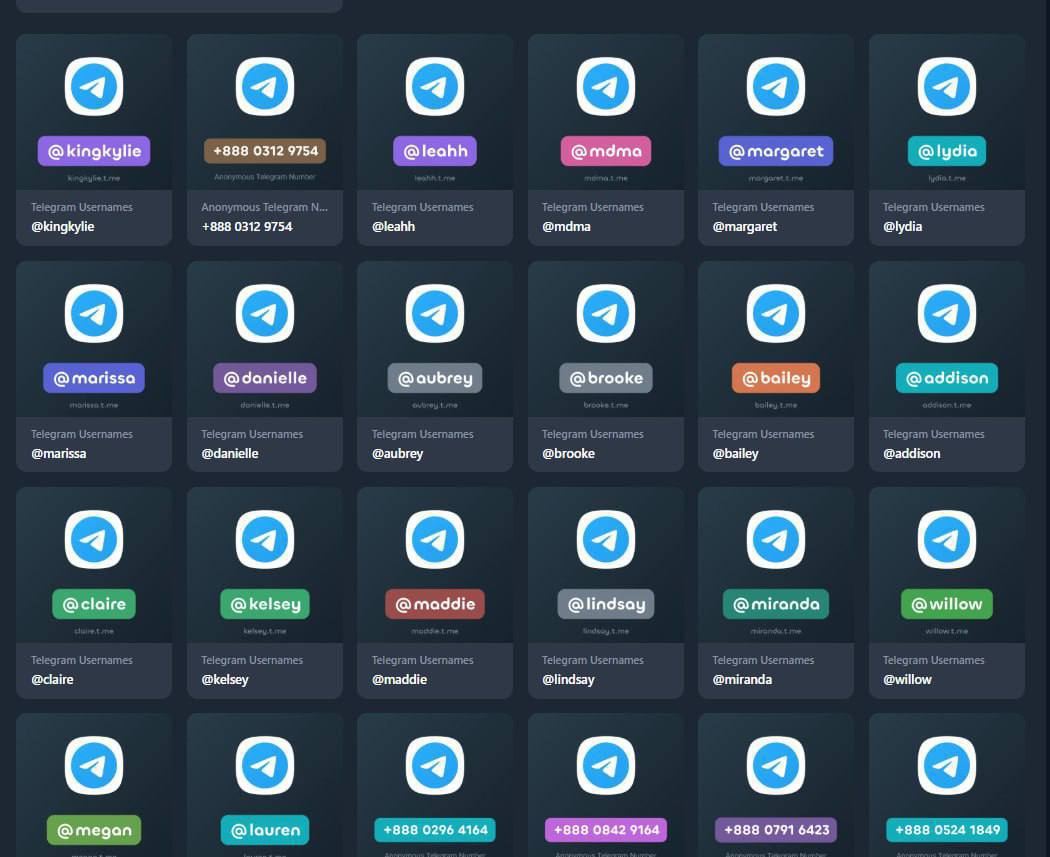Viewport: 1050px width, 857px height.
Task: Click the Telegram icon above +888 0842 9164
Action: [605, 765]
